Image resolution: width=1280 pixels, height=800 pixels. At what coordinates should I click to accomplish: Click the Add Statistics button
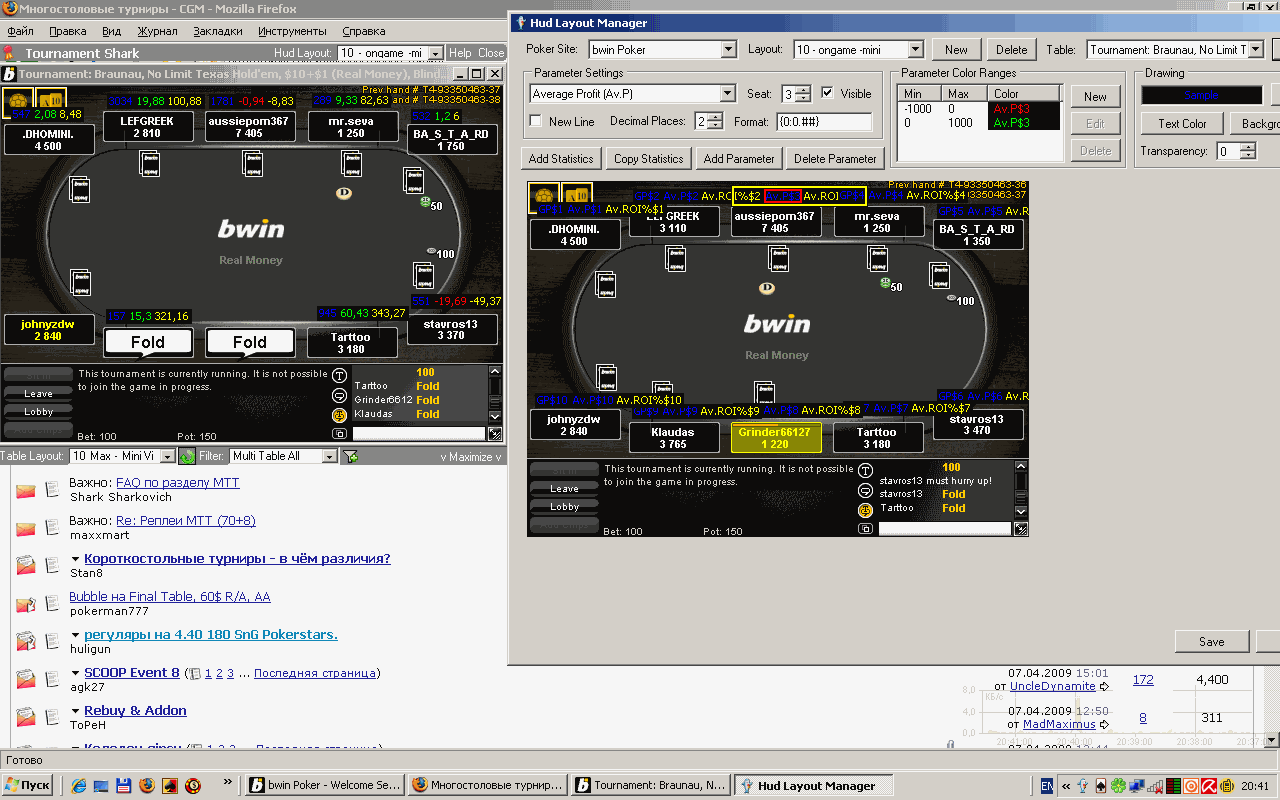tap(561, 158)
